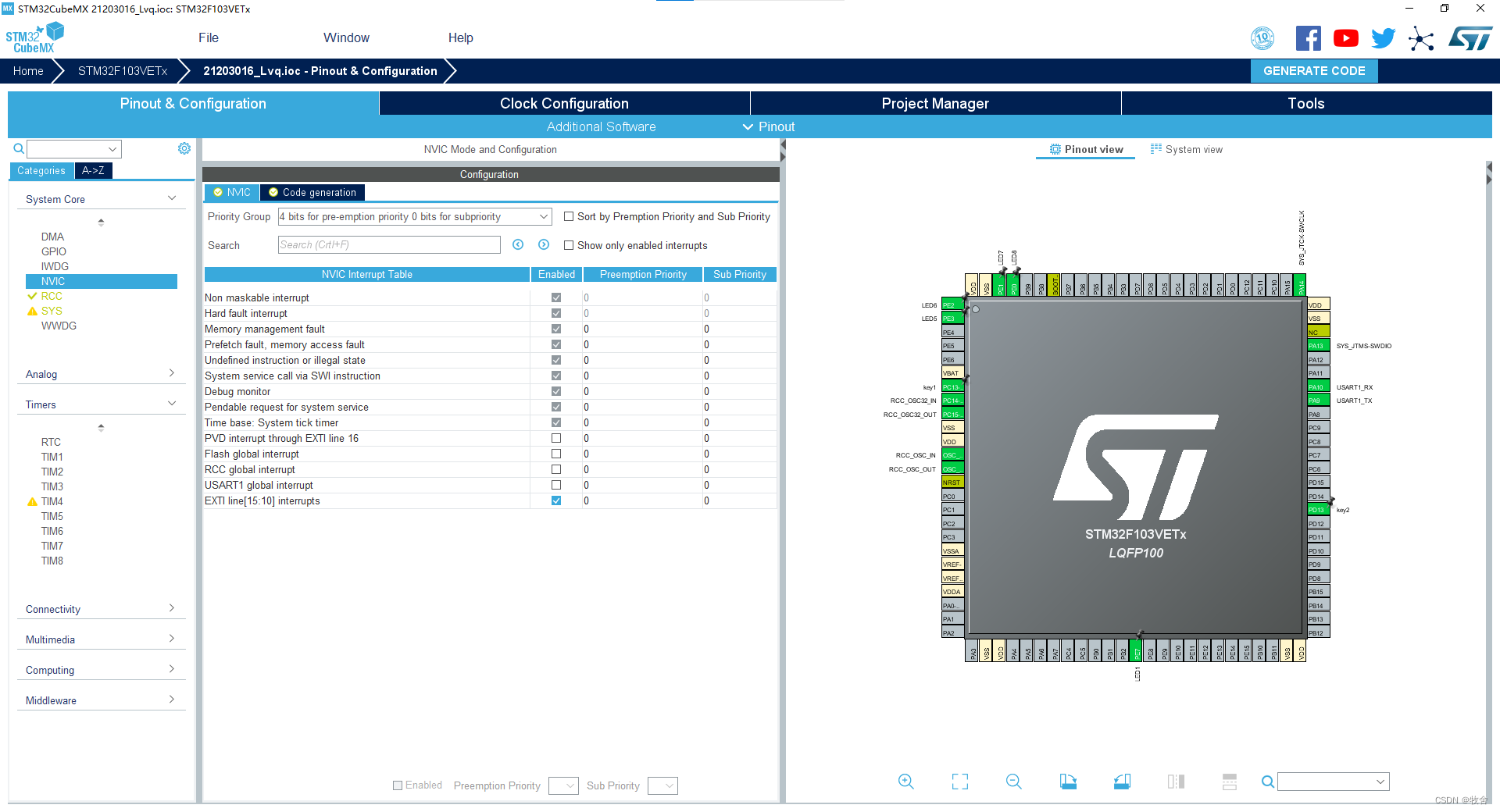The height and width of the screenshot is (812, 1500).
Task: Open CubeMX's Facebook page icon
Action: [x=1309, y=37]
